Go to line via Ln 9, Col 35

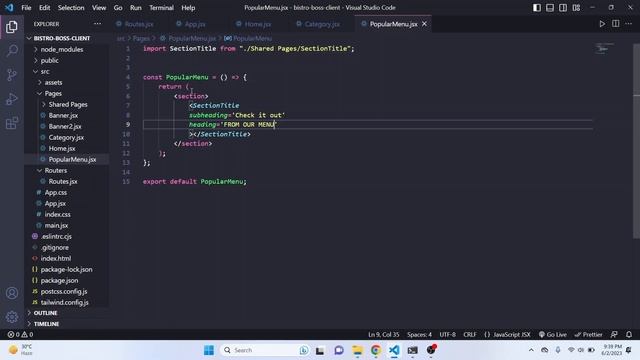[384, 334]
